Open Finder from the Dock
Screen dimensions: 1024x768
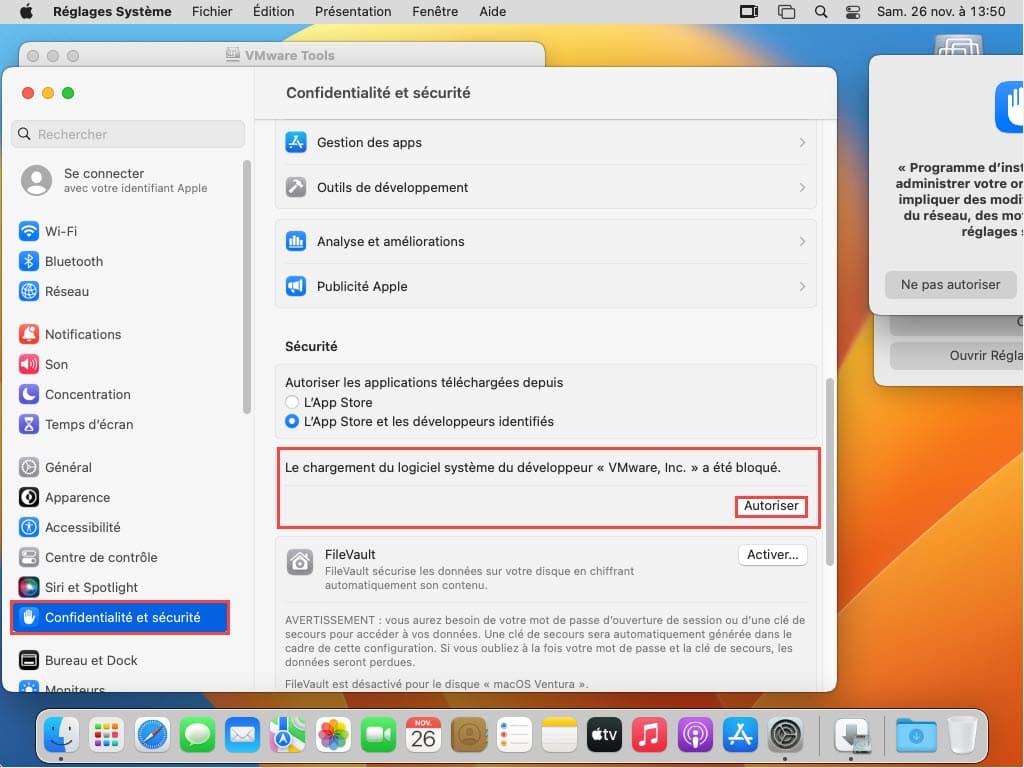pyautogui.click(x=61, y=735)
